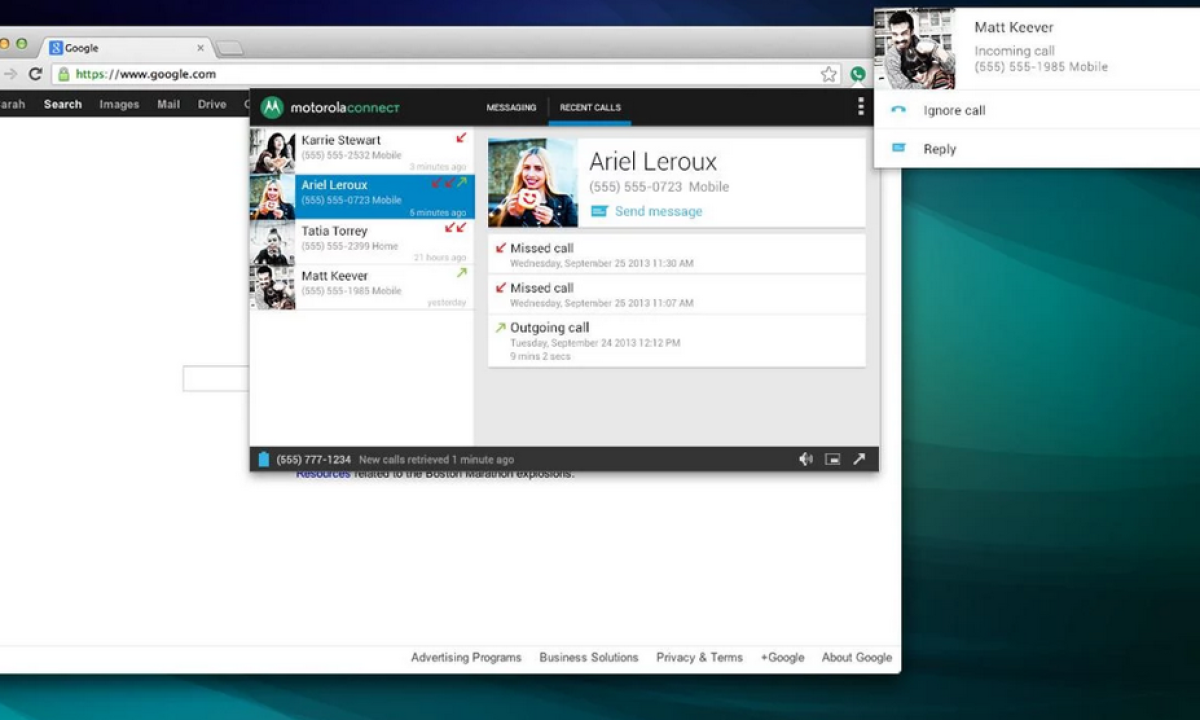Viewport: 1200px width, 720px height.
Task: Mute sound using the speaker icon
Action: pyautogui.click(x=805, y=459)
